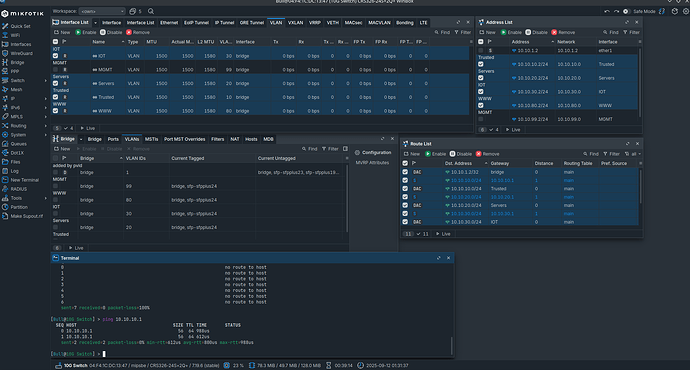Click the CPU 23 % status bar indicator

pyautogui.click(x=234, y=366)
